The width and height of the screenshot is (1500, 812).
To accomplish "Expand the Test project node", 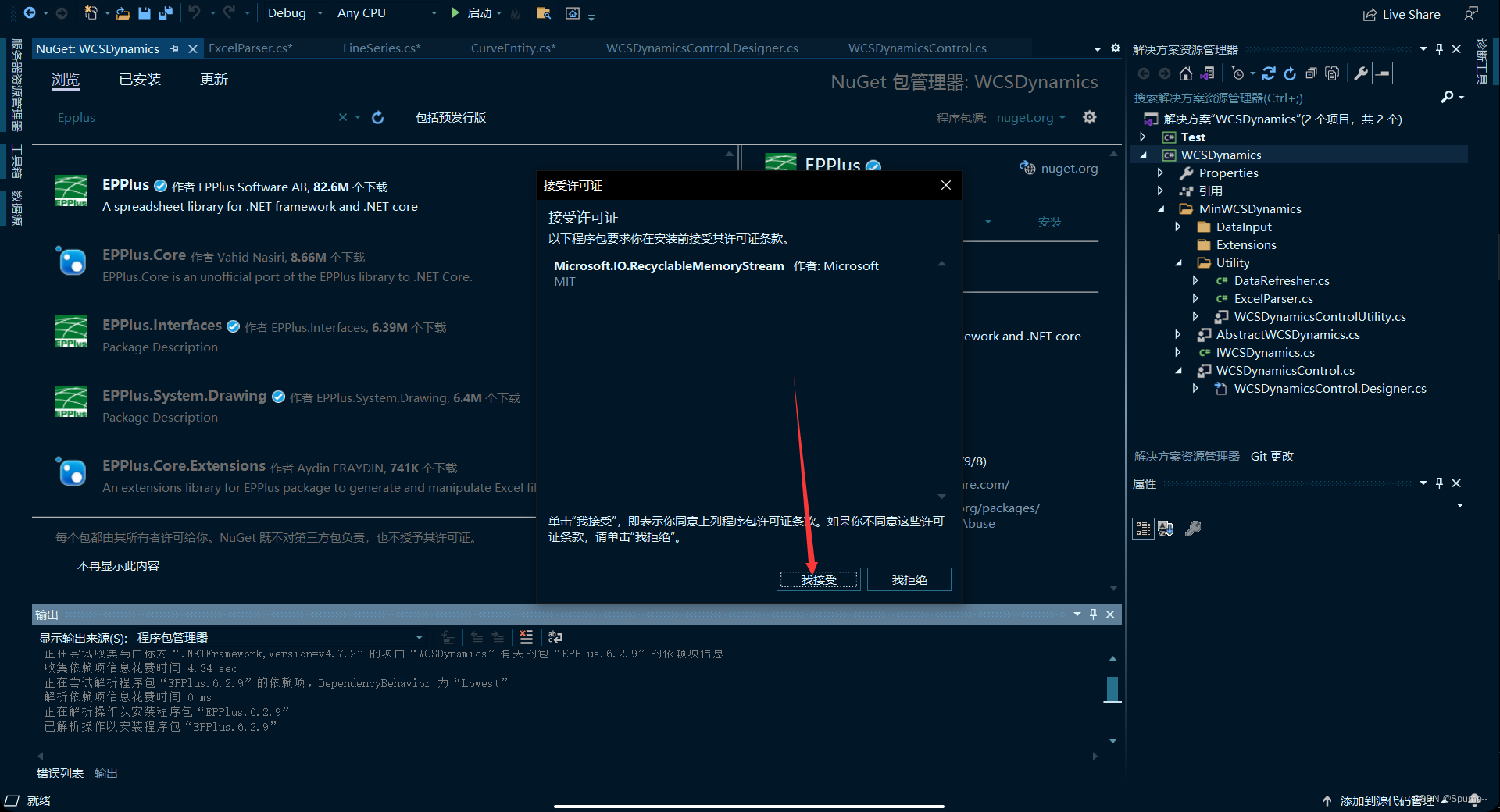I will click(1142, 137).
